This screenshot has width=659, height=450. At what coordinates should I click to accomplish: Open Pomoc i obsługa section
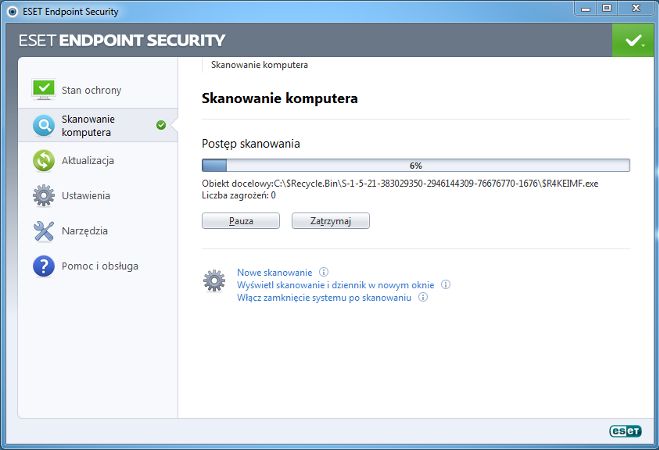(98, 266)
